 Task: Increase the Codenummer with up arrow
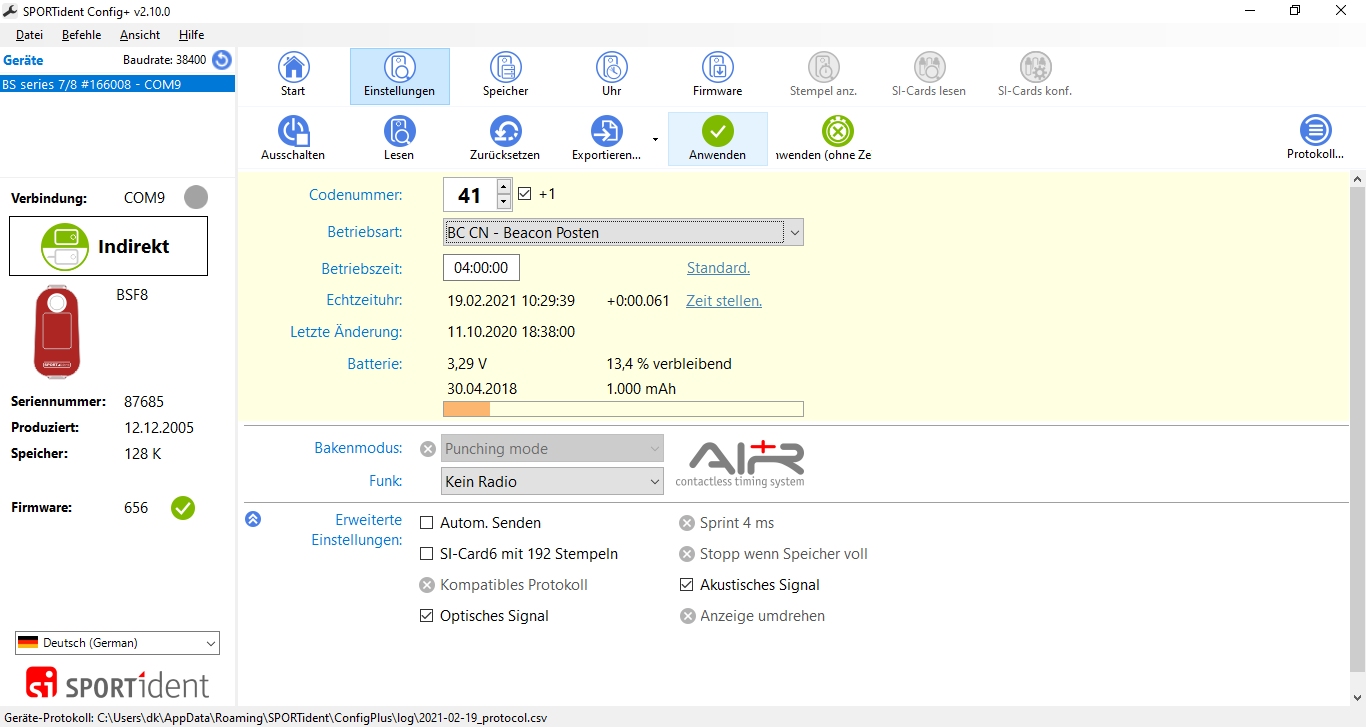[504, 186]
